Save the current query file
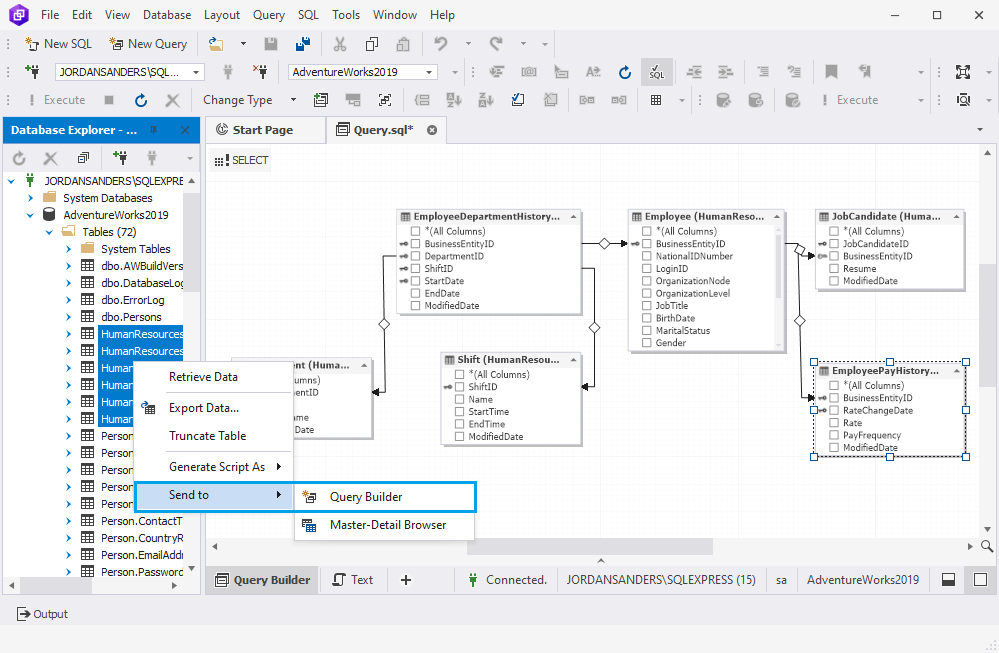 270,44
